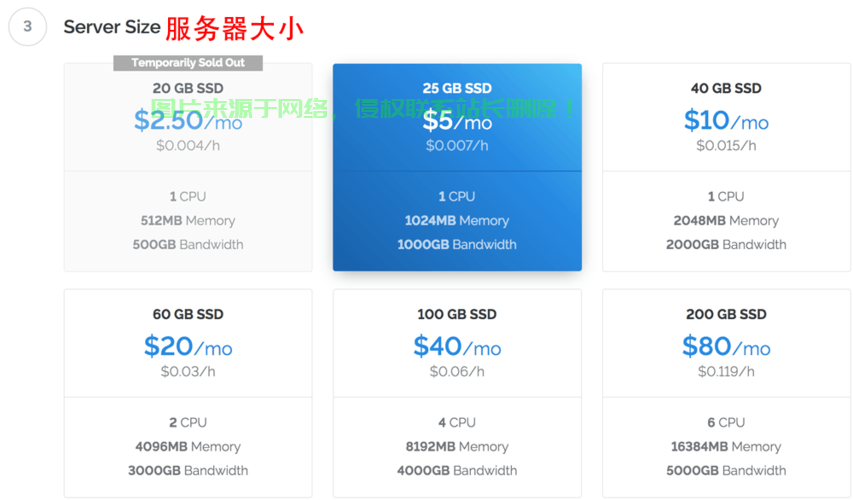Click the 2000GB Bandwidth spec
This screenshot has width=853, height=500.
[x=726, y=244]
